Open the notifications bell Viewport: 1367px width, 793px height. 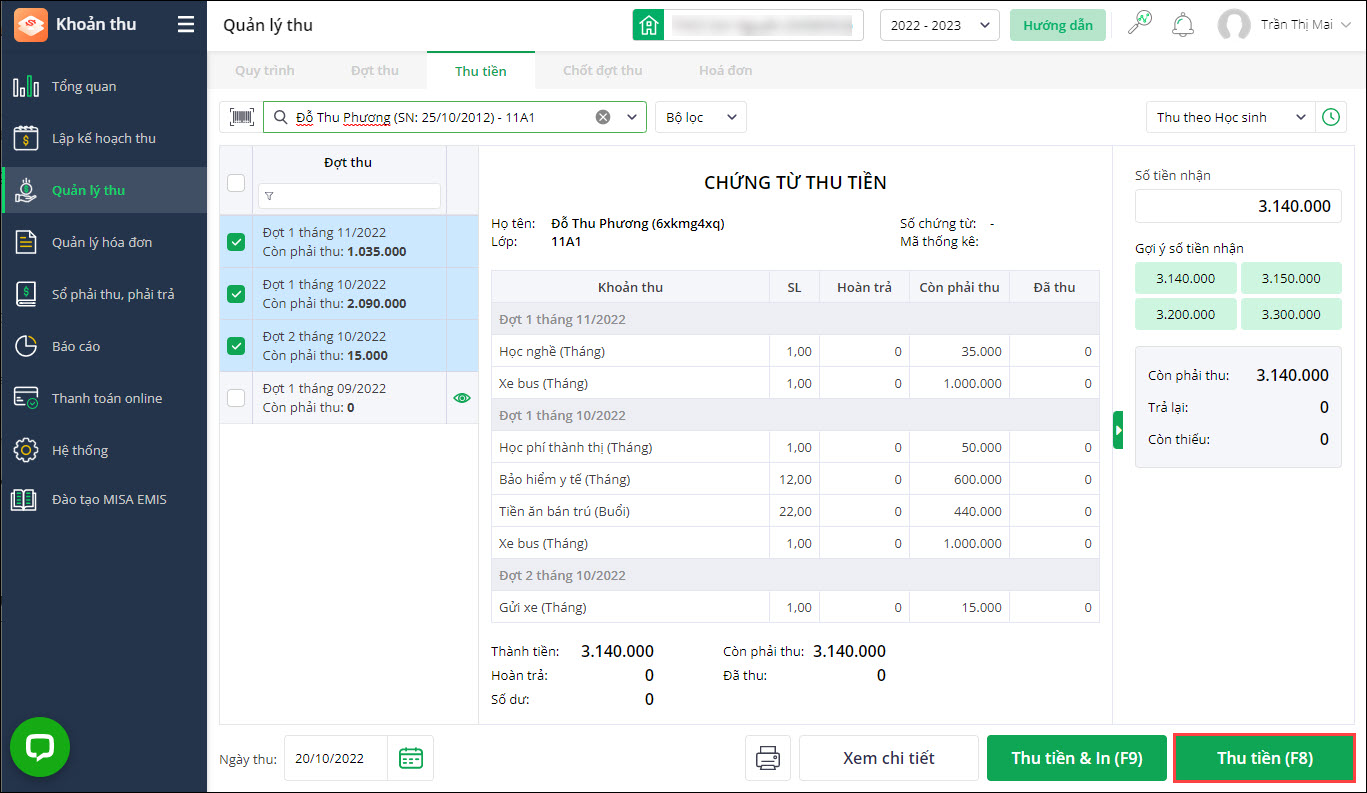pos(1183,25)
